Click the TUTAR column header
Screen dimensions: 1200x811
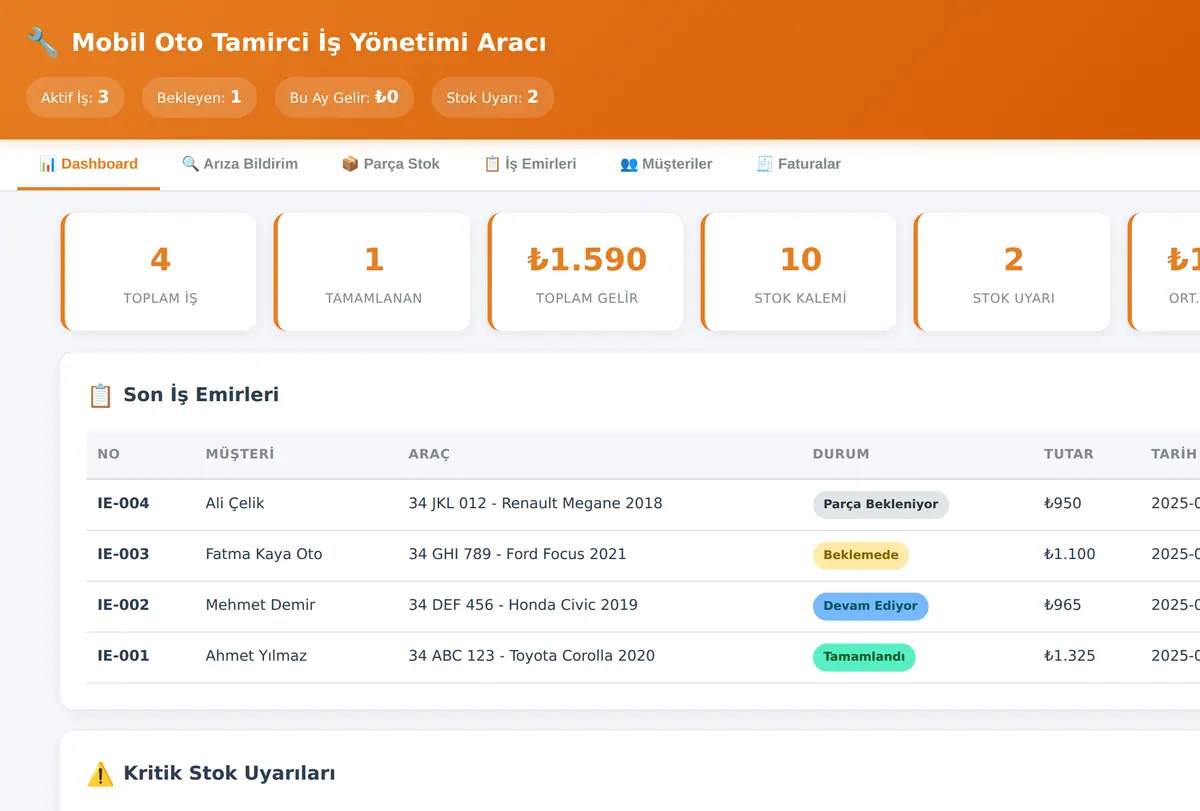[1069, 454]
